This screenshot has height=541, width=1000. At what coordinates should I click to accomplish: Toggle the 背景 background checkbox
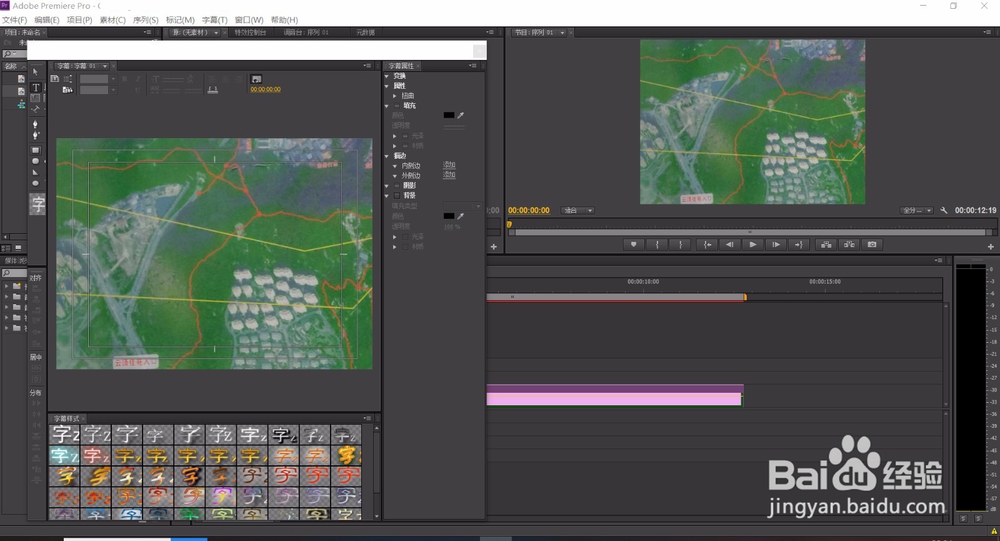[397, 196]
